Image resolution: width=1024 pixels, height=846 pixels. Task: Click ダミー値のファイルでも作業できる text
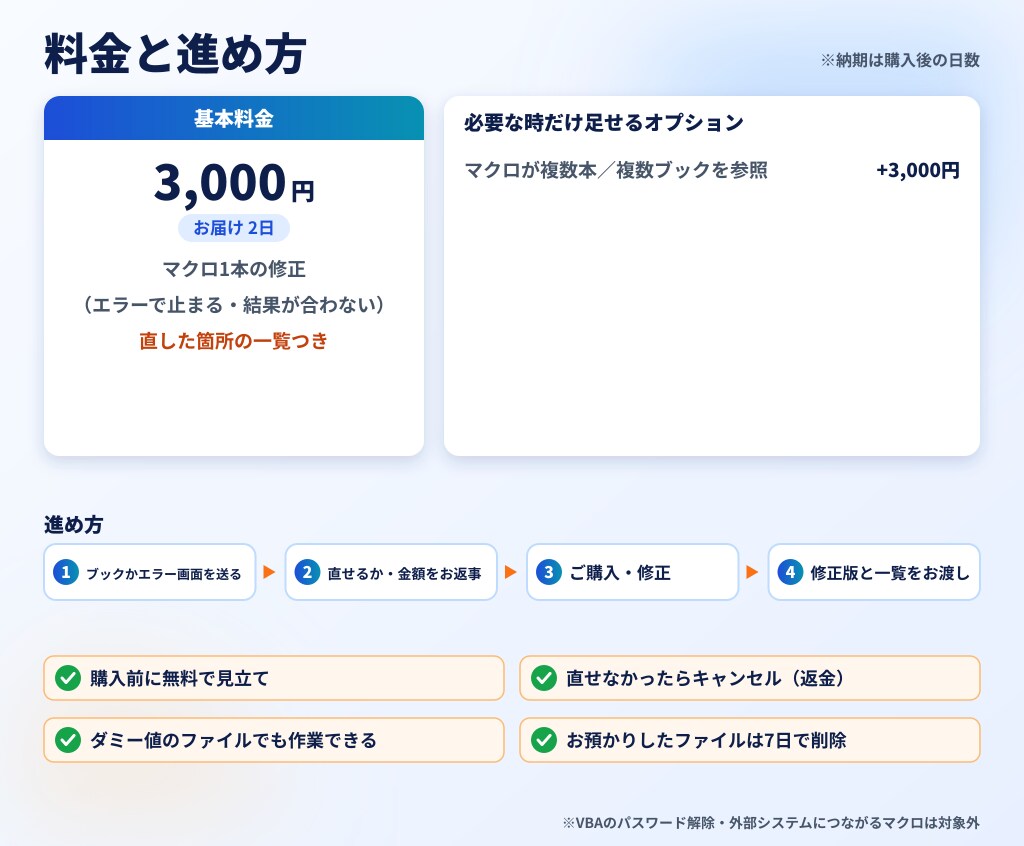233,740
